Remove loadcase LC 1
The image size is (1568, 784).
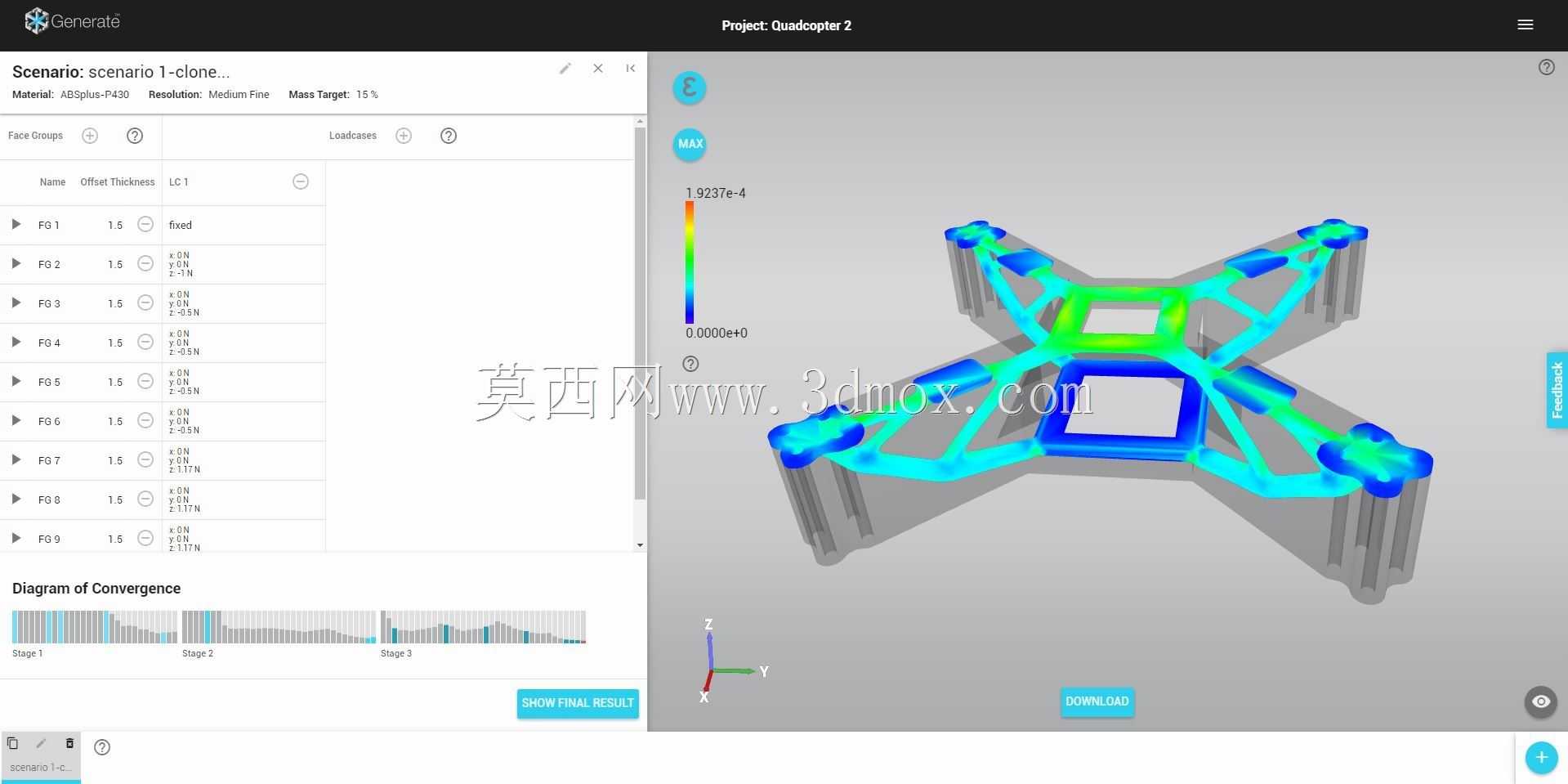(x=301, y=181)
